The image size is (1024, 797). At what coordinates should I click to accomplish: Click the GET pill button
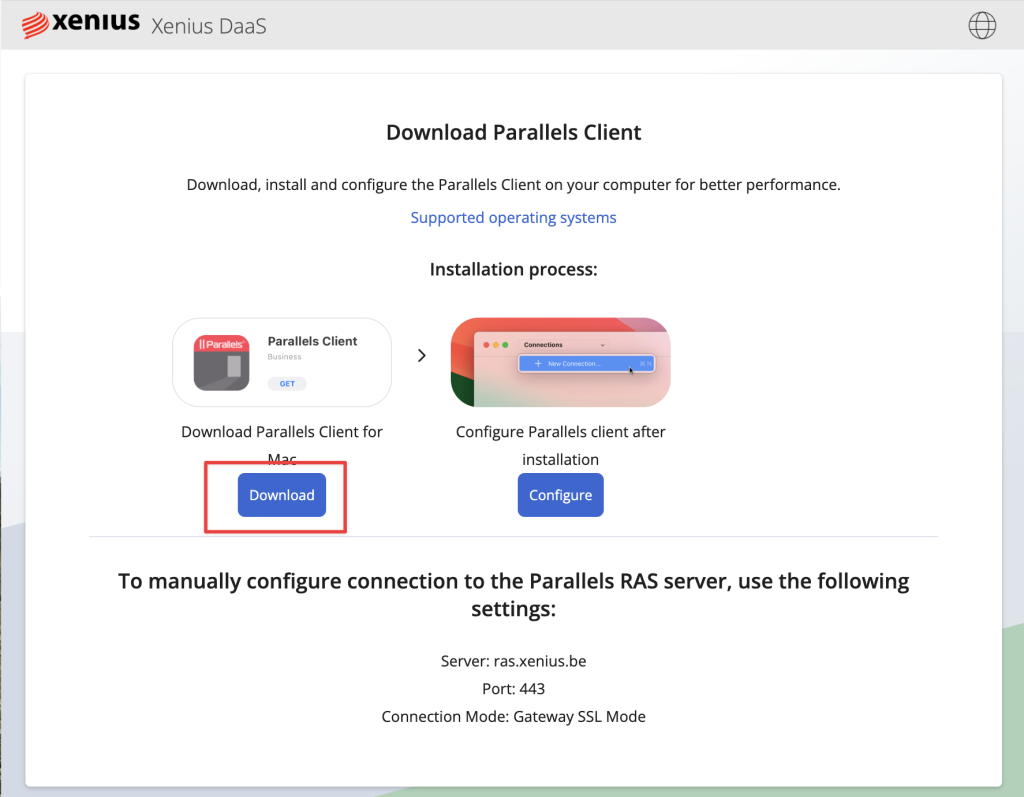(287, 384)
